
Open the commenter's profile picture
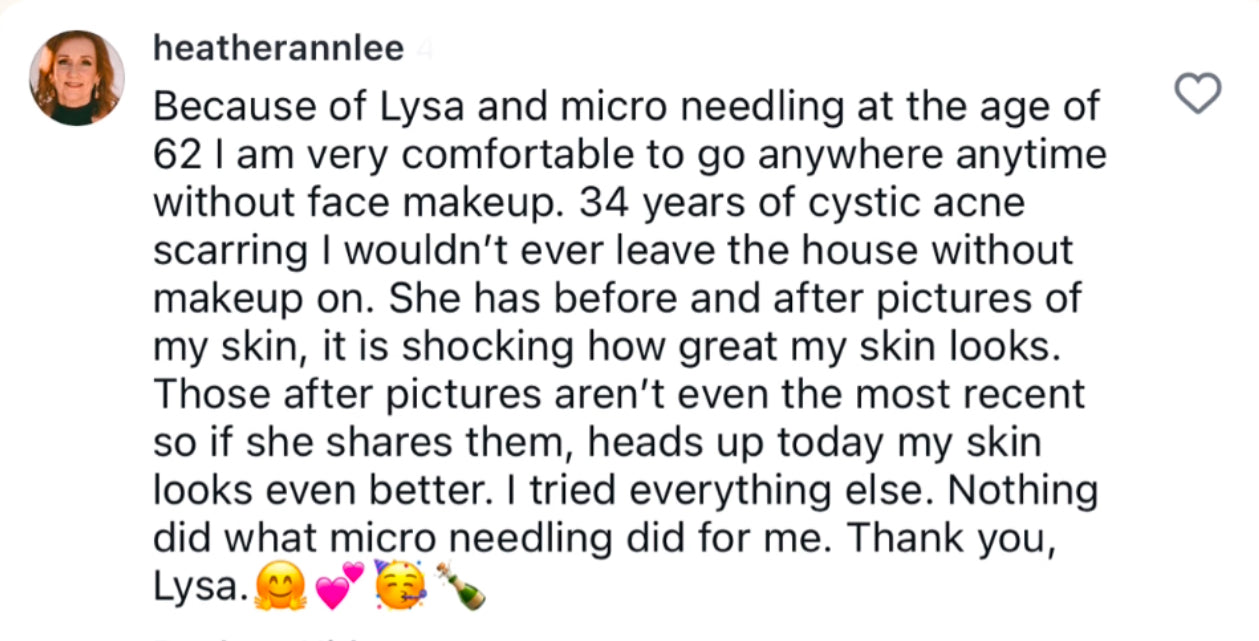pos(77,78)
